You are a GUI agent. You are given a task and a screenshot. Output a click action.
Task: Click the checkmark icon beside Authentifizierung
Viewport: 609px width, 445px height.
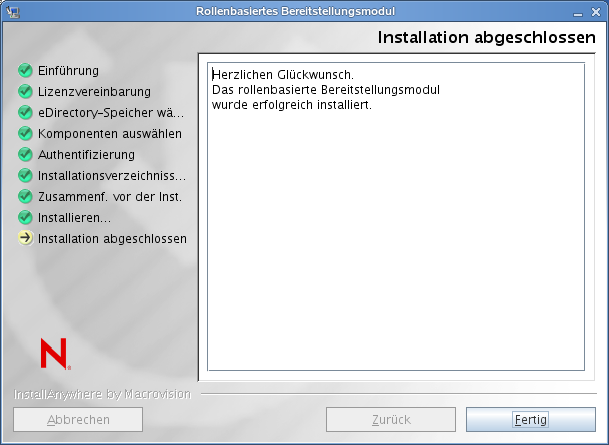(x=25, y=154)
